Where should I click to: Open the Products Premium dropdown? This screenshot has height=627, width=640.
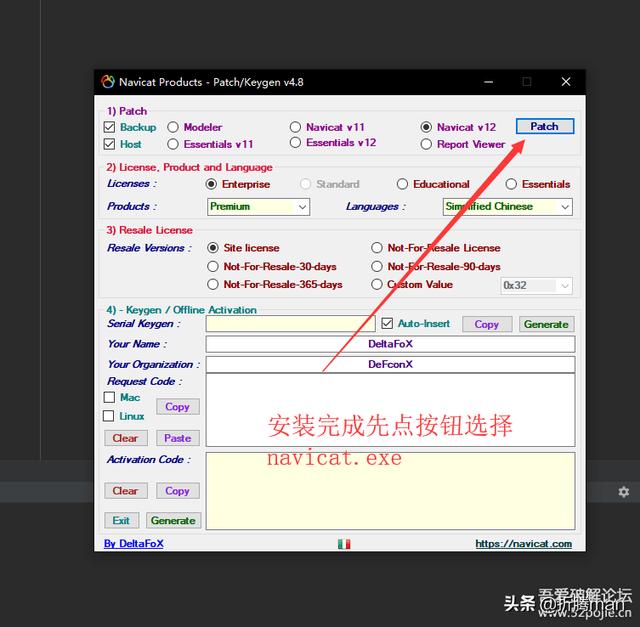258,207
